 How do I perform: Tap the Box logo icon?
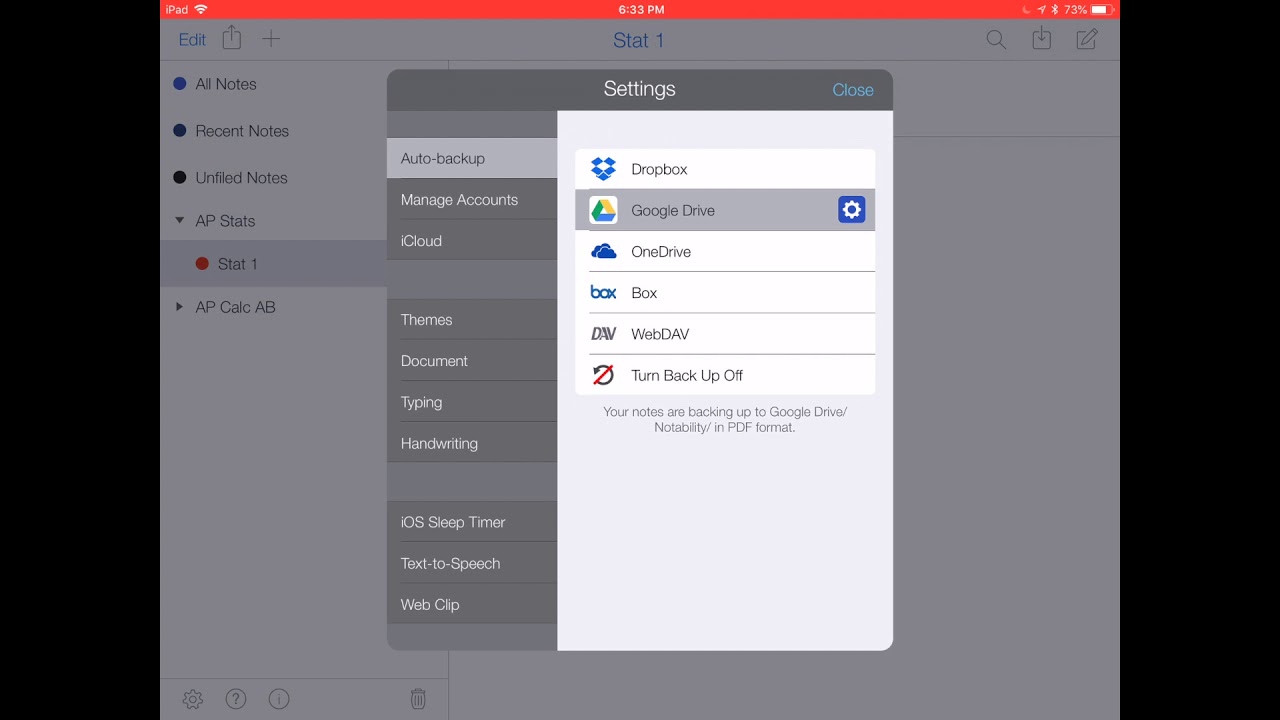point(603,293)
